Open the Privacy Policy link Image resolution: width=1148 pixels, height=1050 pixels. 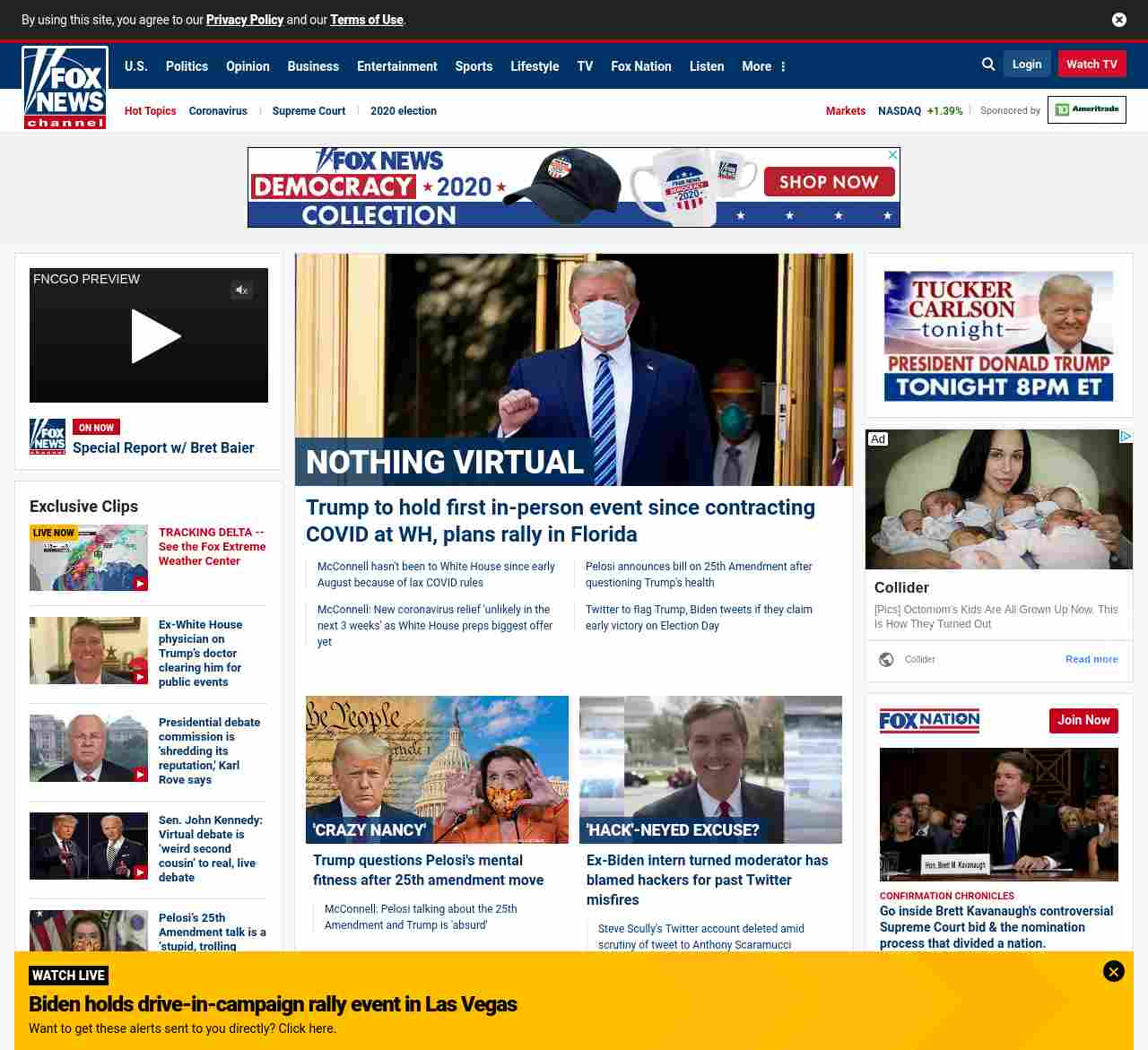(245, 20)
